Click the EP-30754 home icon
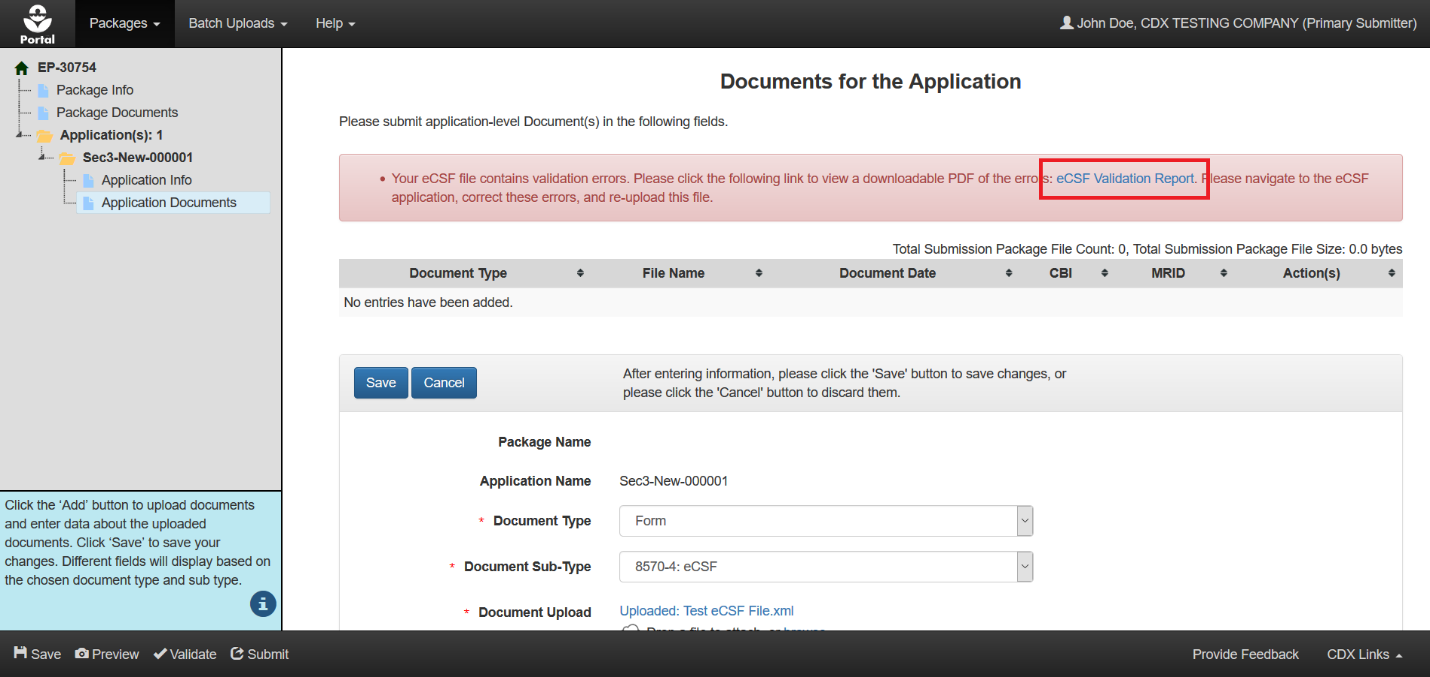The width and height of the screenshot is (1430, 677). pyautogui.click(x=21, y=68)
